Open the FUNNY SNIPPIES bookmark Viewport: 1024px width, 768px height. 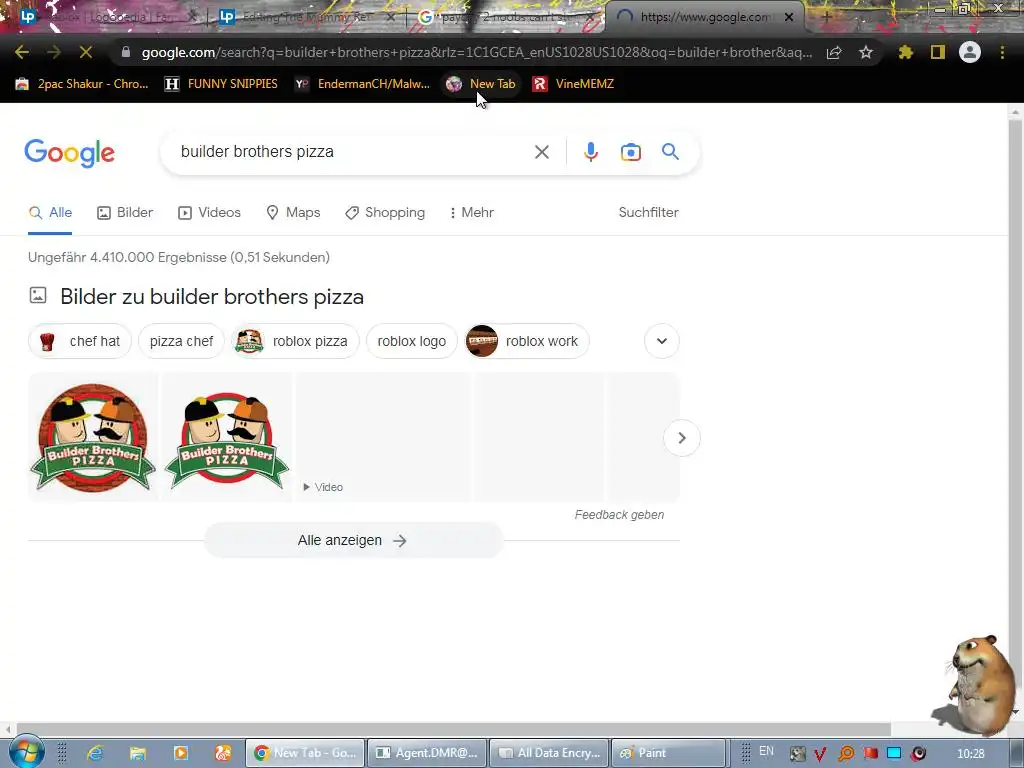[221, 84]
